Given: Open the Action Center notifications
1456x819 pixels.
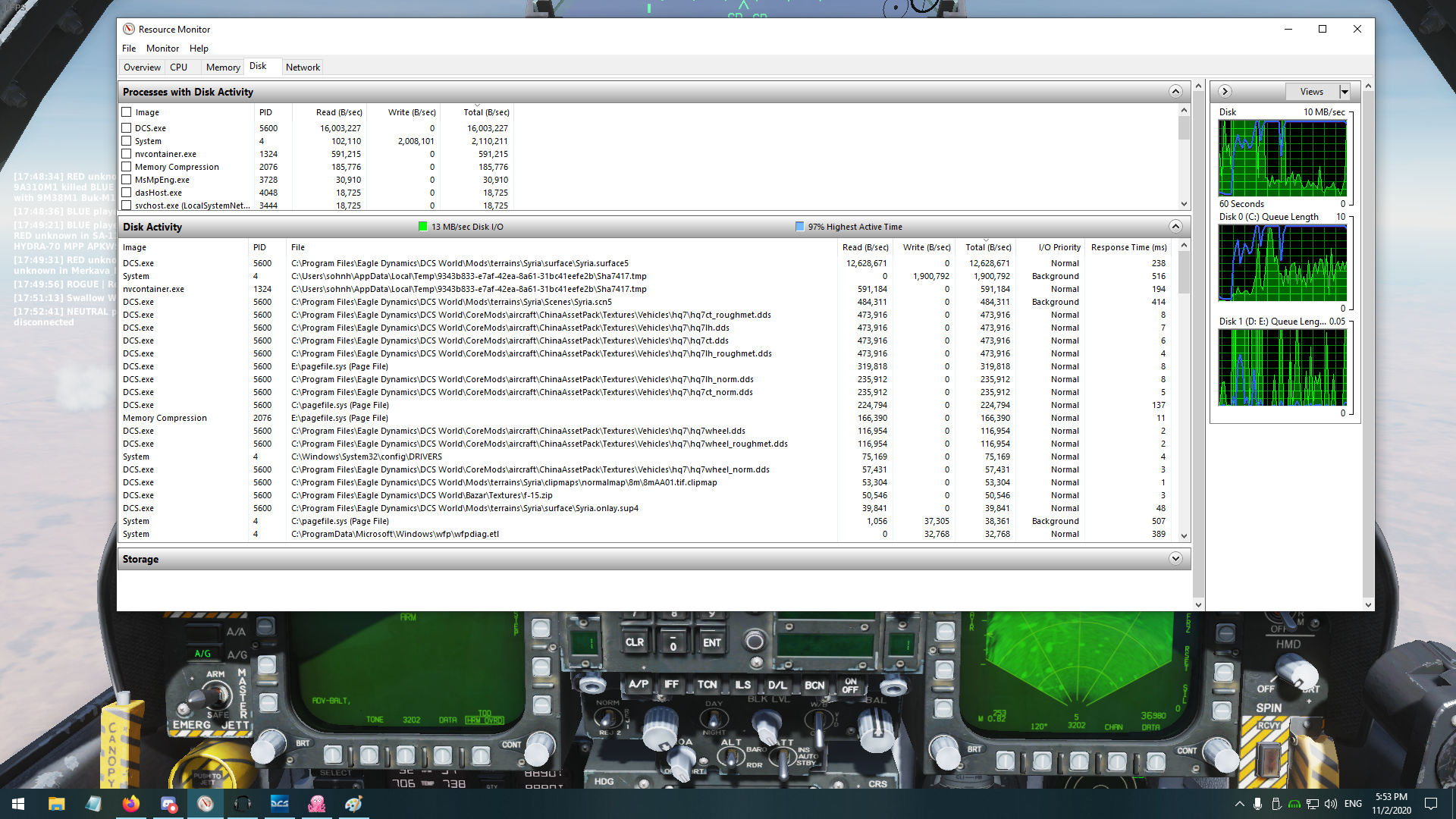Looking at the screenshot, I should 1431,804.
